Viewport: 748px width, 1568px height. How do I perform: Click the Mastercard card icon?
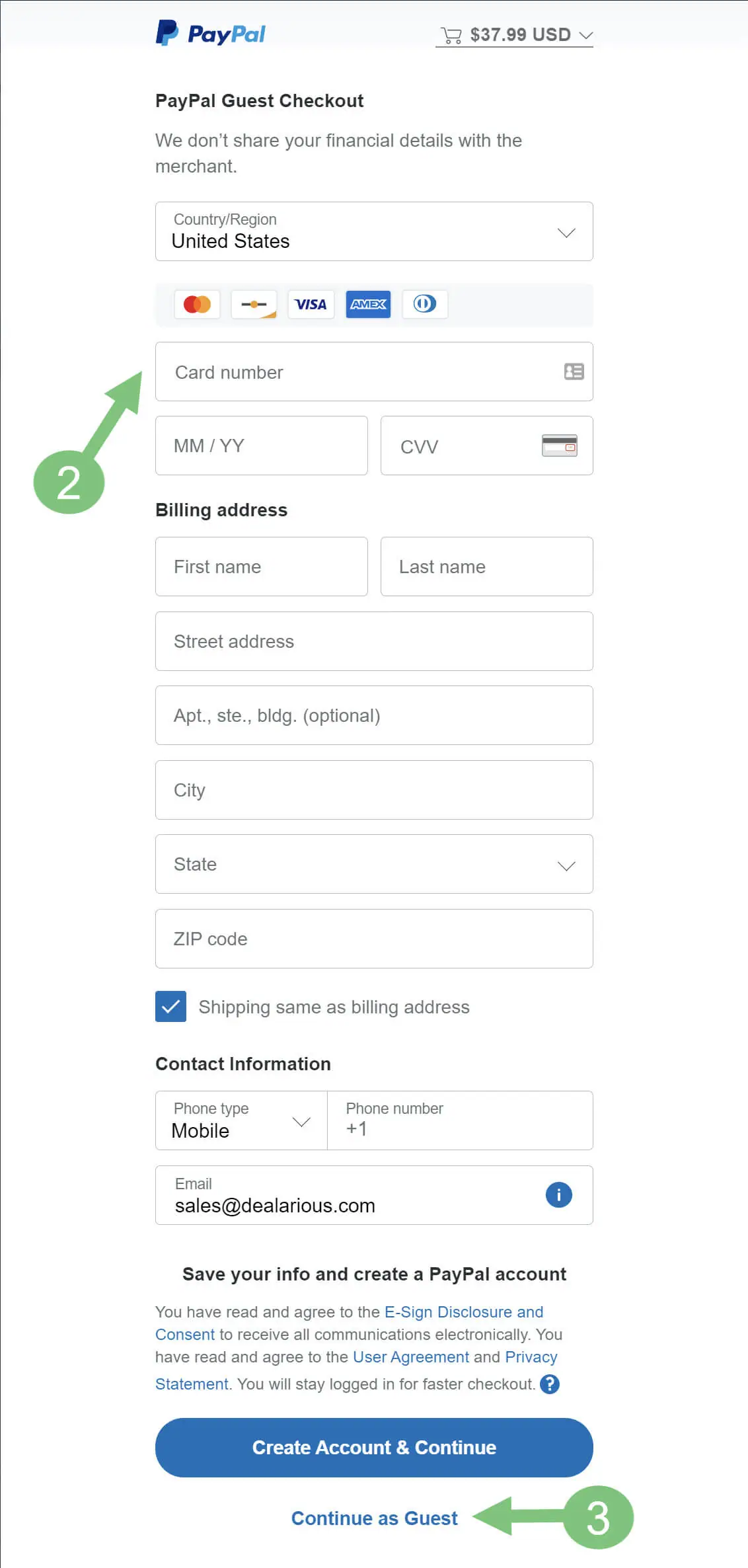pyautogui.click(x=197, y=304)
